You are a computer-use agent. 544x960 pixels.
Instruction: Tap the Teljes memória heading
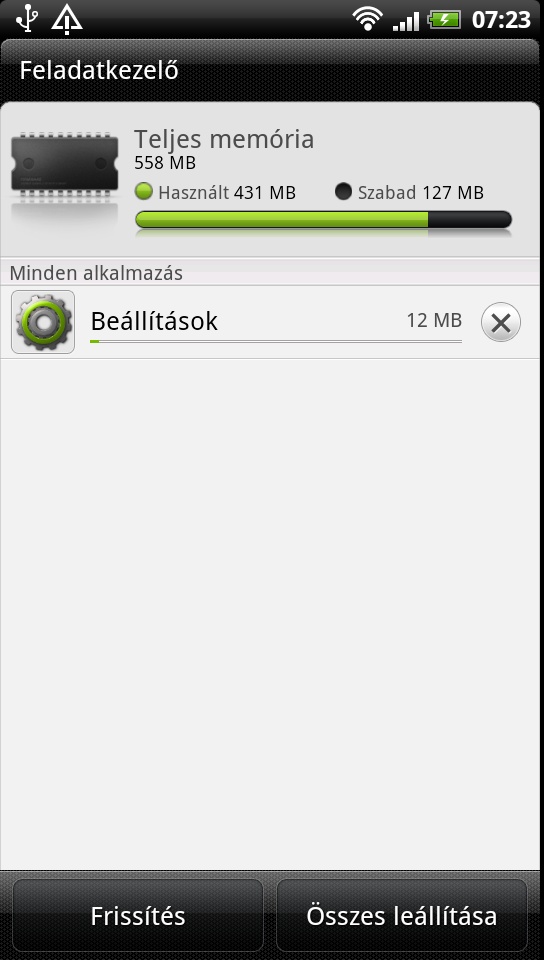(224, 139)
